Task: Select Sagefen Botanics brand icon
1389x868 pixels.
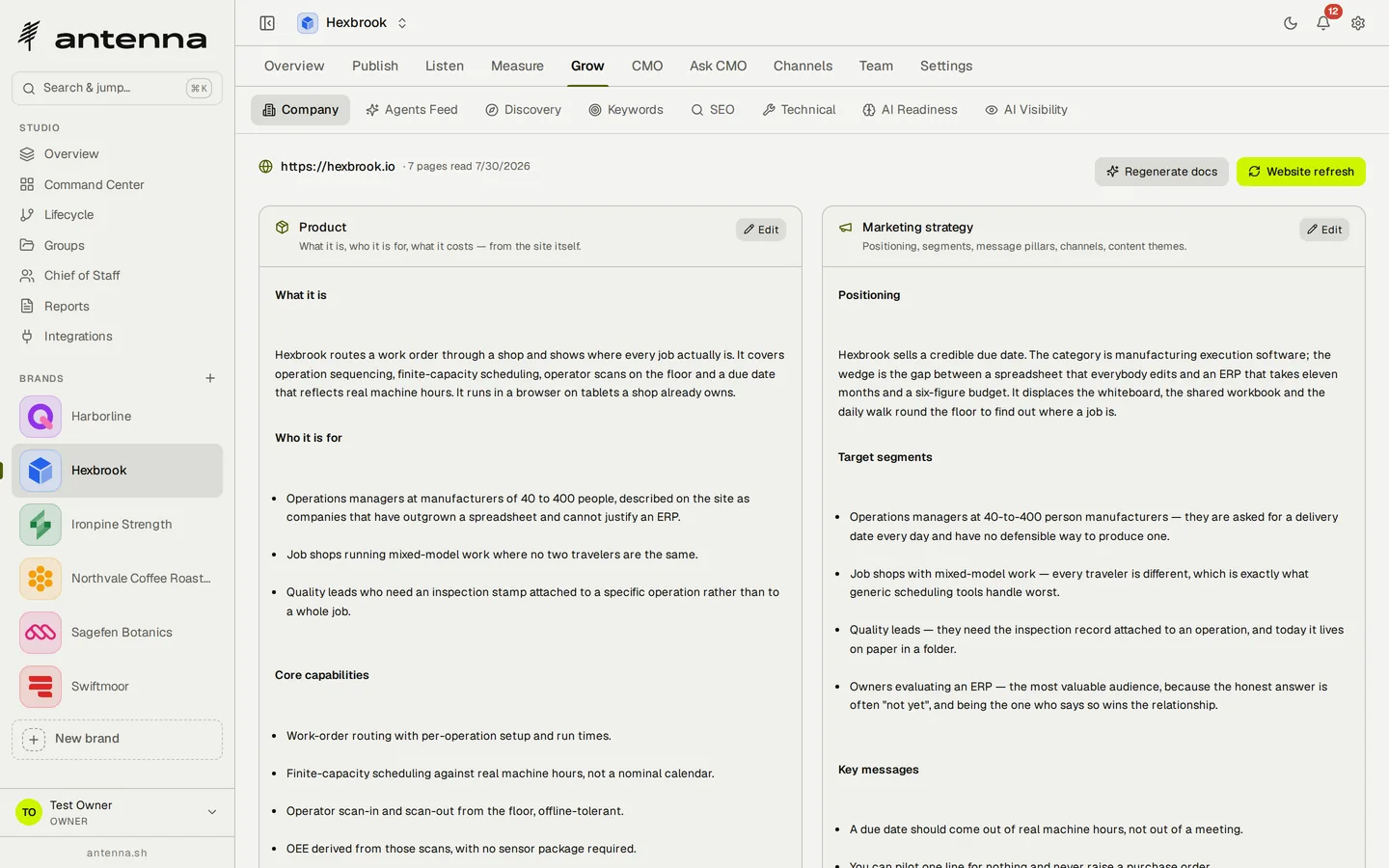Action: pyautogui.click(x=41, y=633)
